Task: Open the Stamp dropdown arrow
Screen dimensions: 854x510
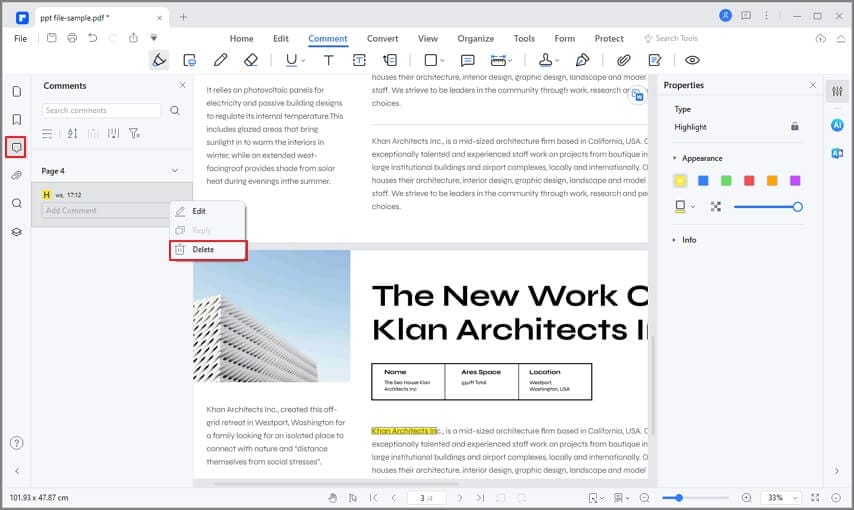Action: pyautogui.click(x=557, y=60)
